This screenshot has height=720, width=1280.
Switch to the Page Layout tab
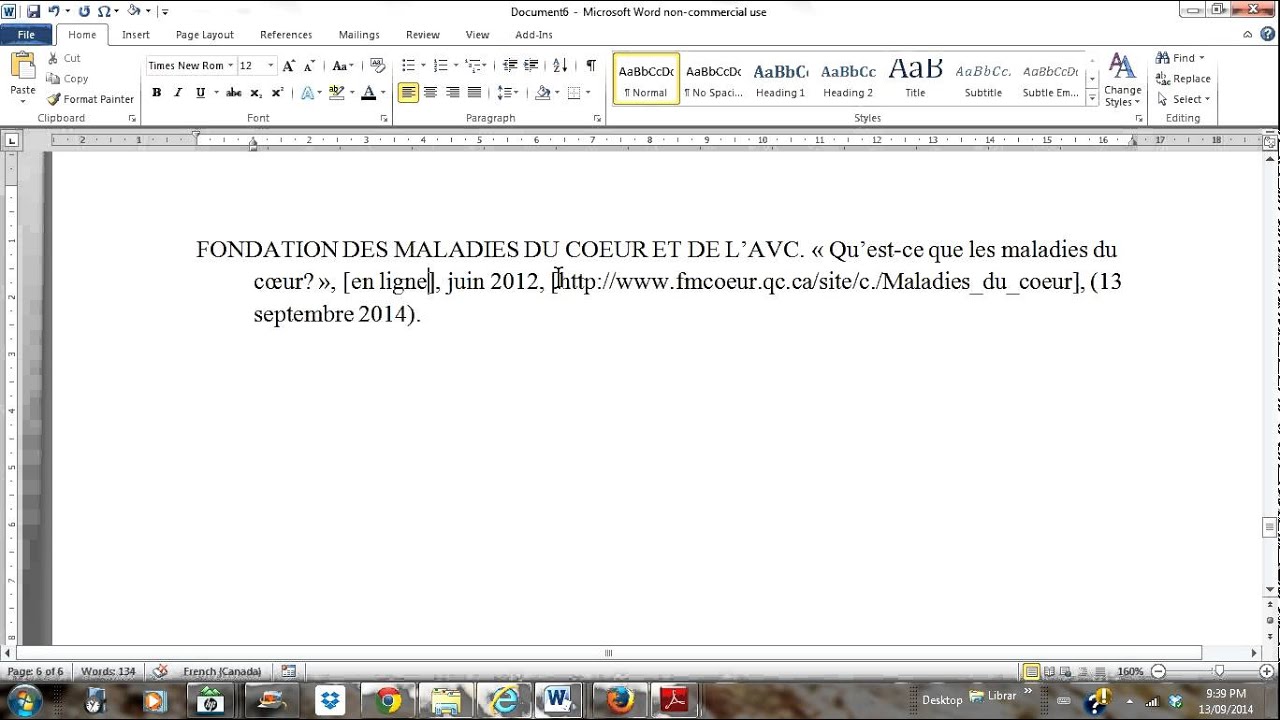click(x=205, y=34)
